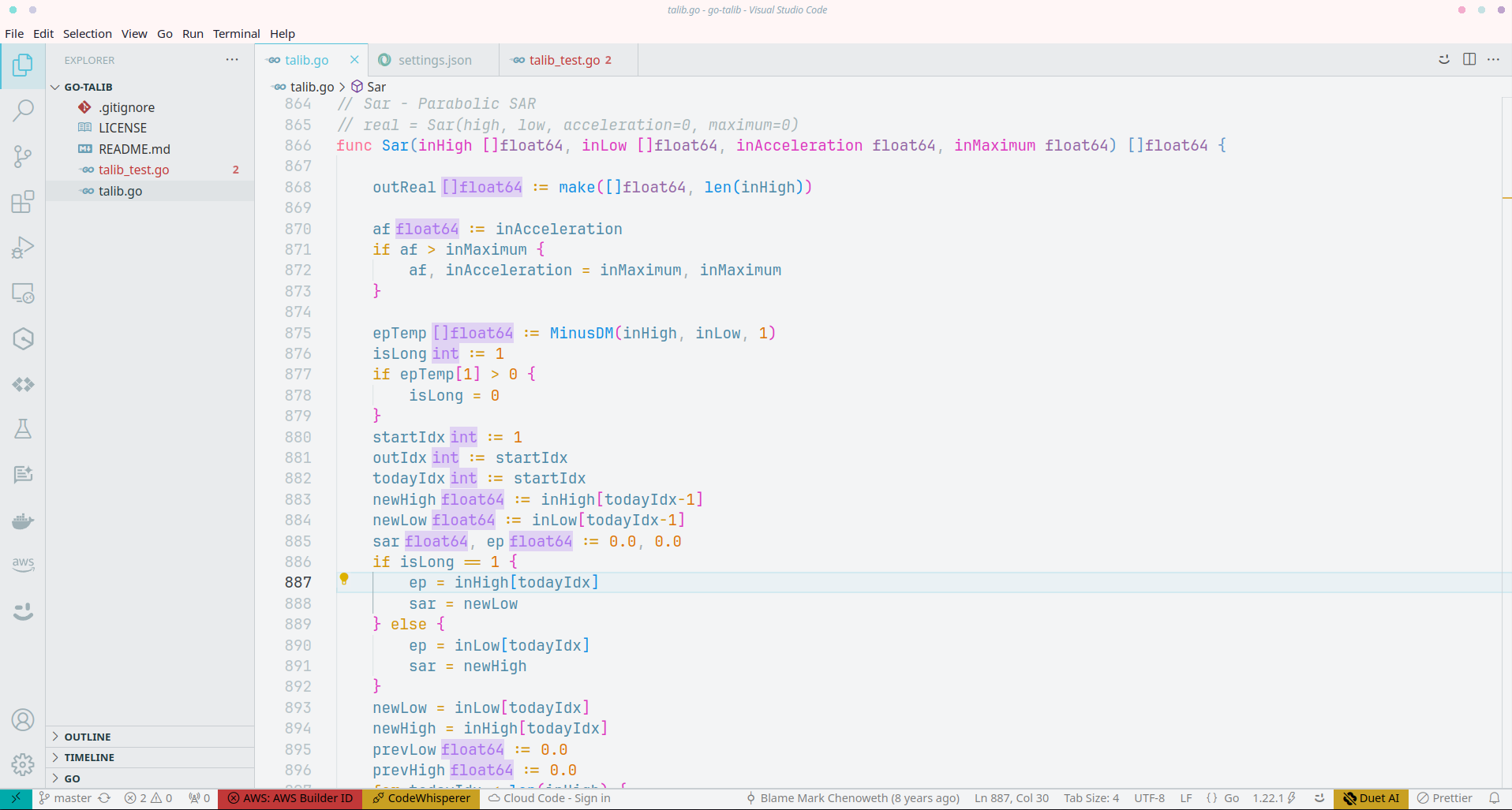Image resolution: width=1512 pixels, height=810 pixels.
Task: Switch to talib_test.go tab
Action: (568, 60)
